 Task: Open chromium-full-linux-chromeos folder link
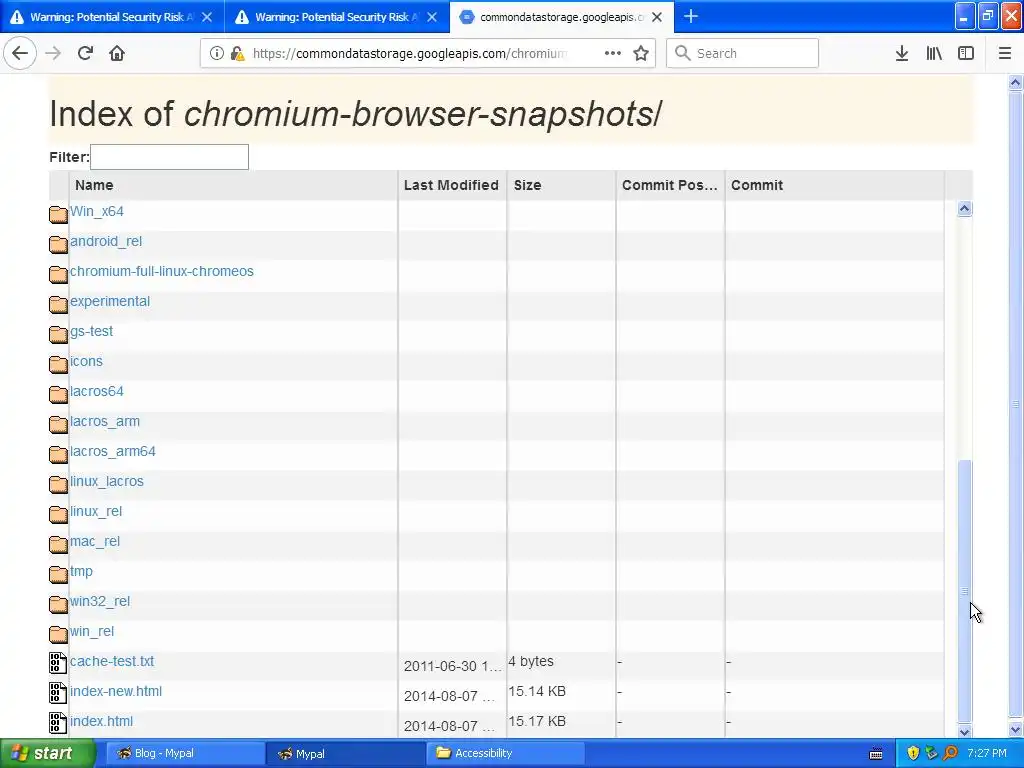[x=161, y=272]
